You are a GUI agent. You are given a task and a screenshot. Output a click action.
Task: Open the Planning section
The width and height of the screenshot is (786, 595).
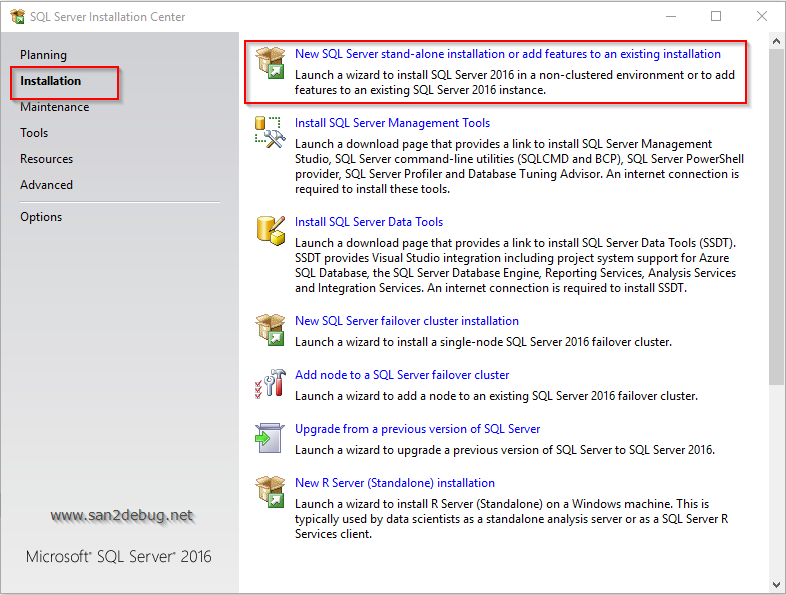(43, 55)
